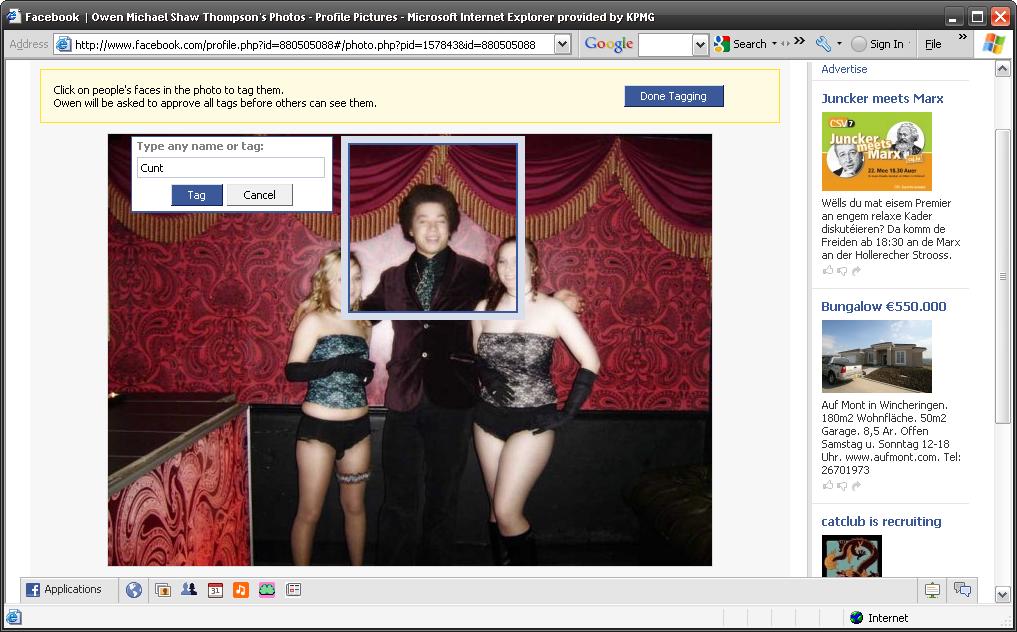
Task: Click the Done Tagging button
Action: [673, 96]
